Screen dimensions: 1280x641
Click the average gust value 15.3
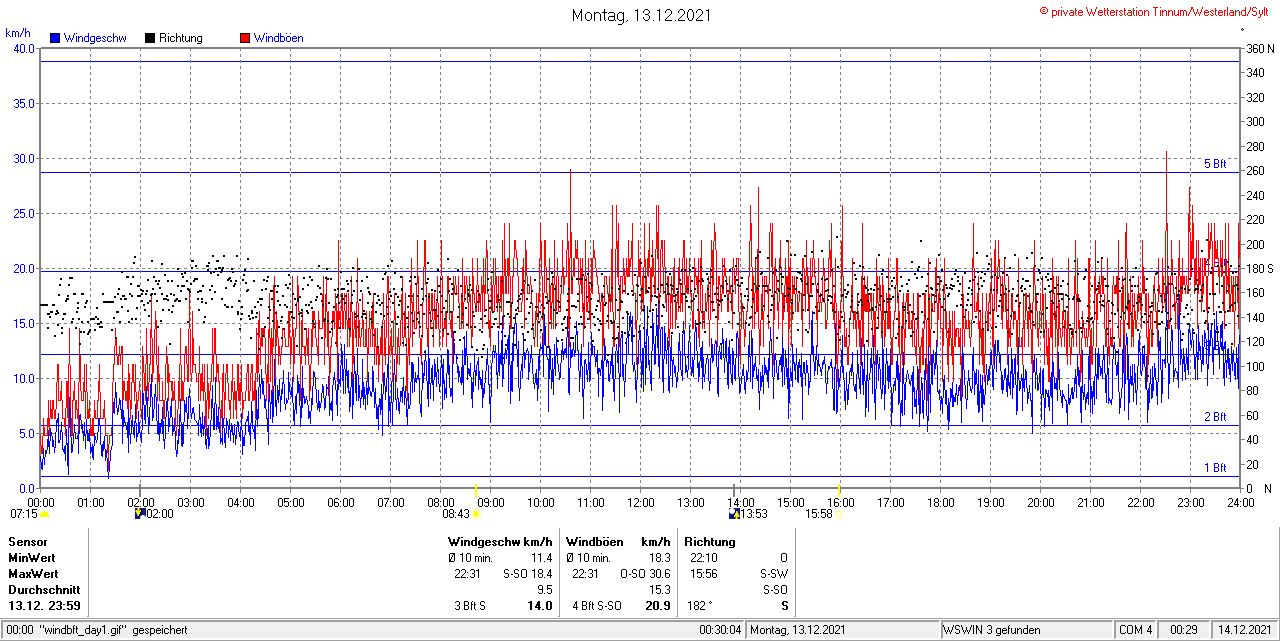coord(660,590)
